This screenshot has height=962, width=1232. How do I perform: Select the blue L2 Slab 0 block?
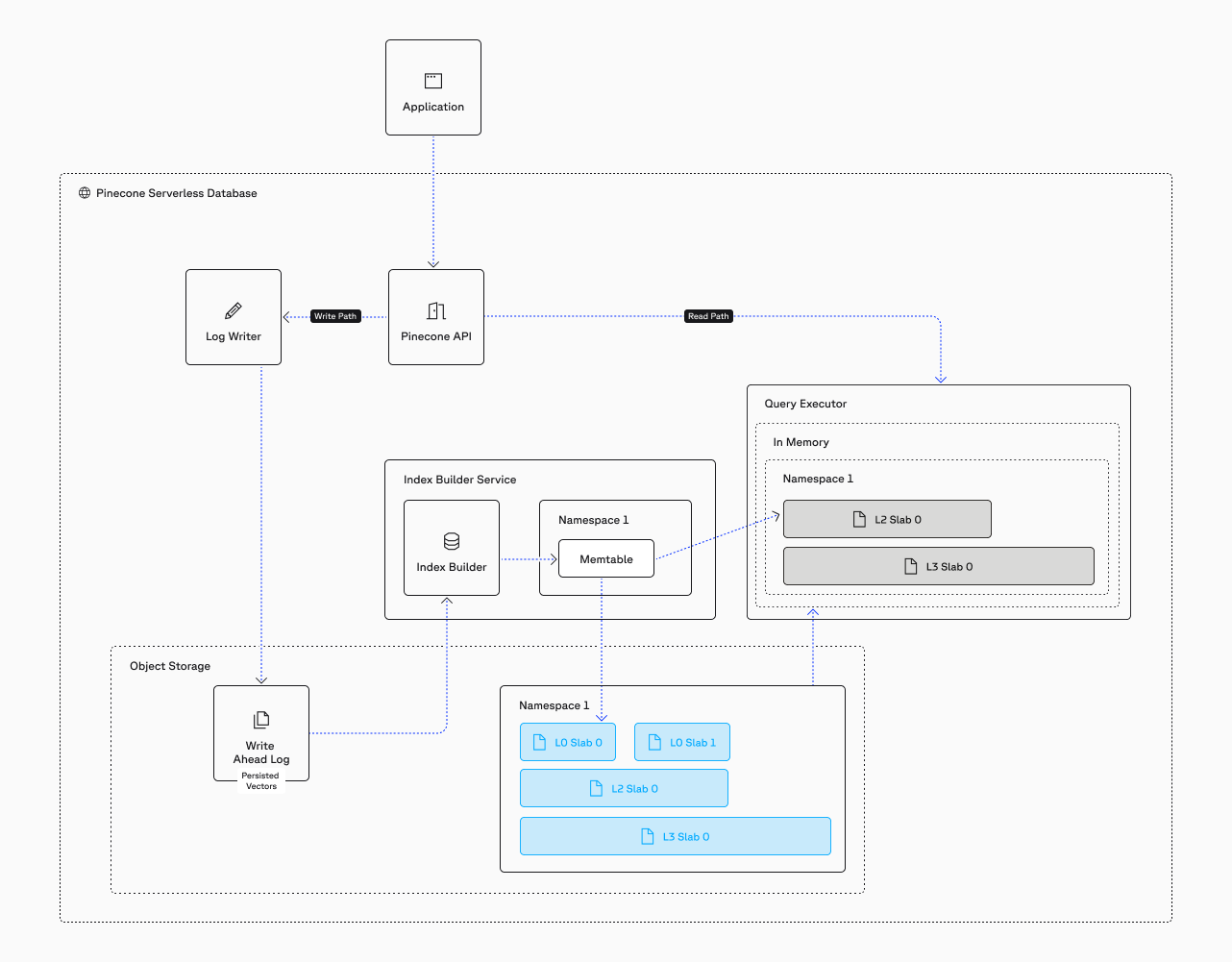pos(624,788)
